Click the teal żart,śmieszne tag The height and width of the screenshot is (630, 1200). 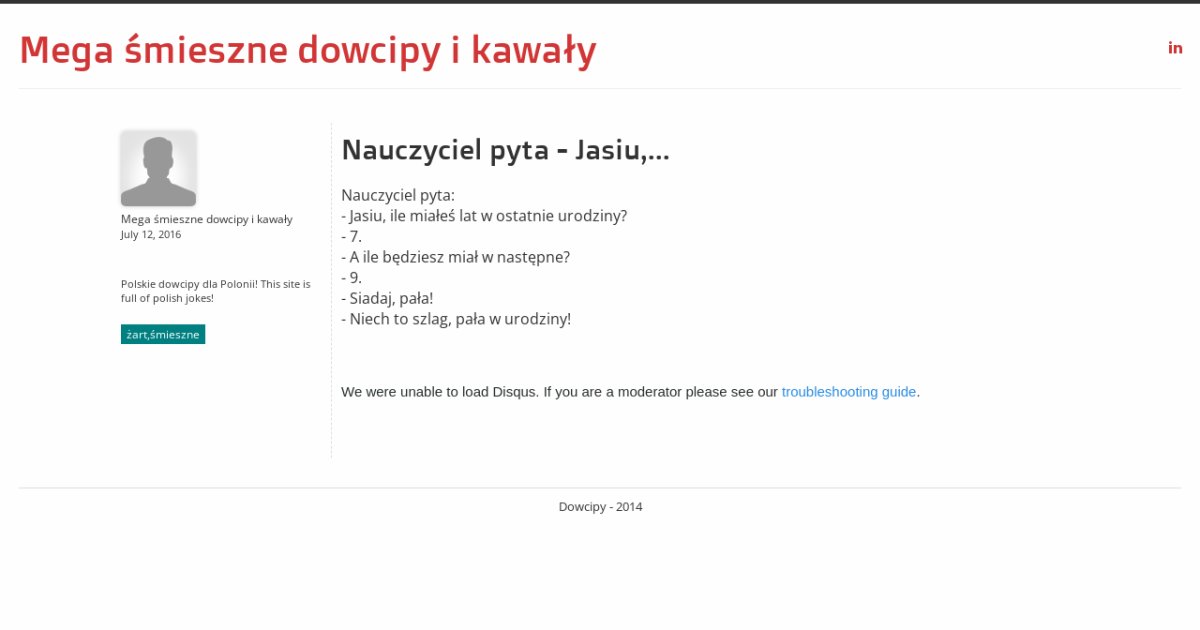163,334
